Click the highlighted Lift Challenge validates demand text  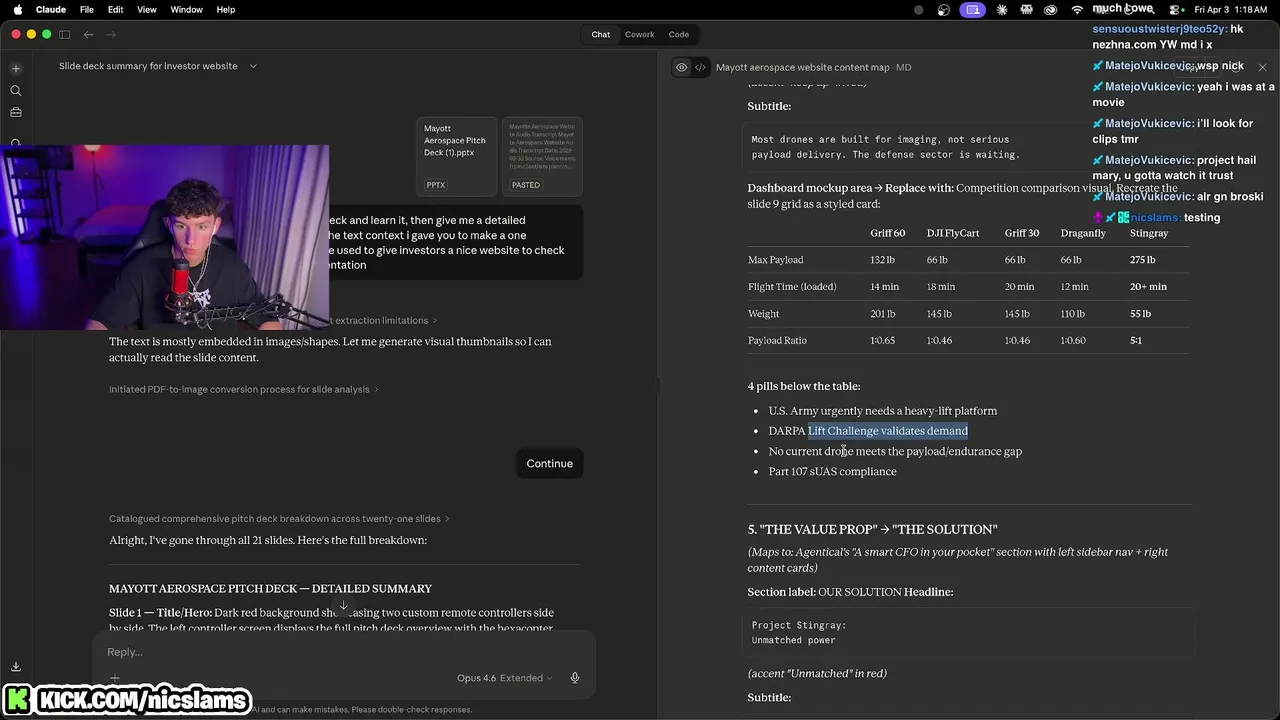point(888,431)
